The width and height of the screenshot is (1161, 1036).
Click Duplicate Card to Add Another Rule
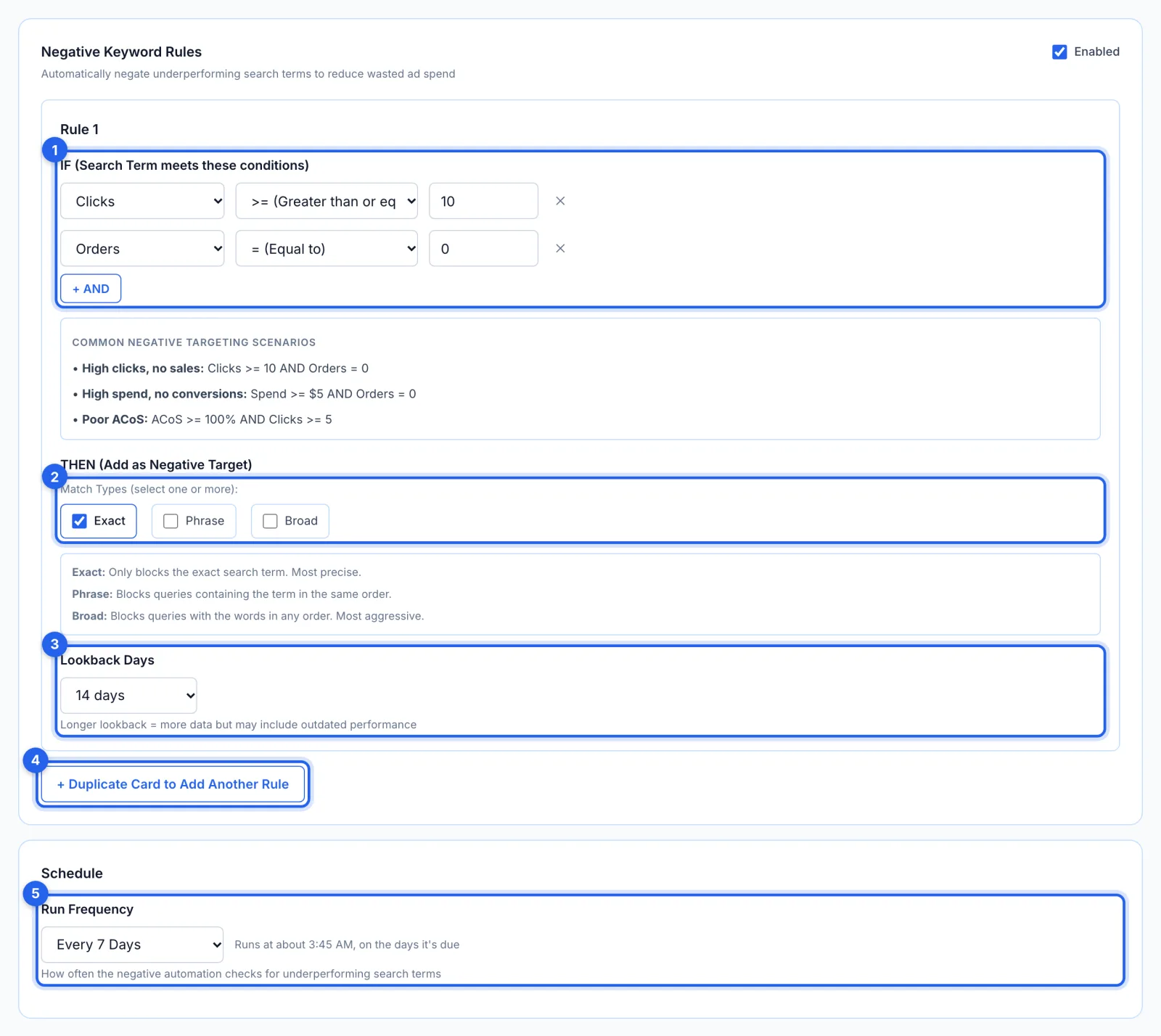tap(173, 784)
